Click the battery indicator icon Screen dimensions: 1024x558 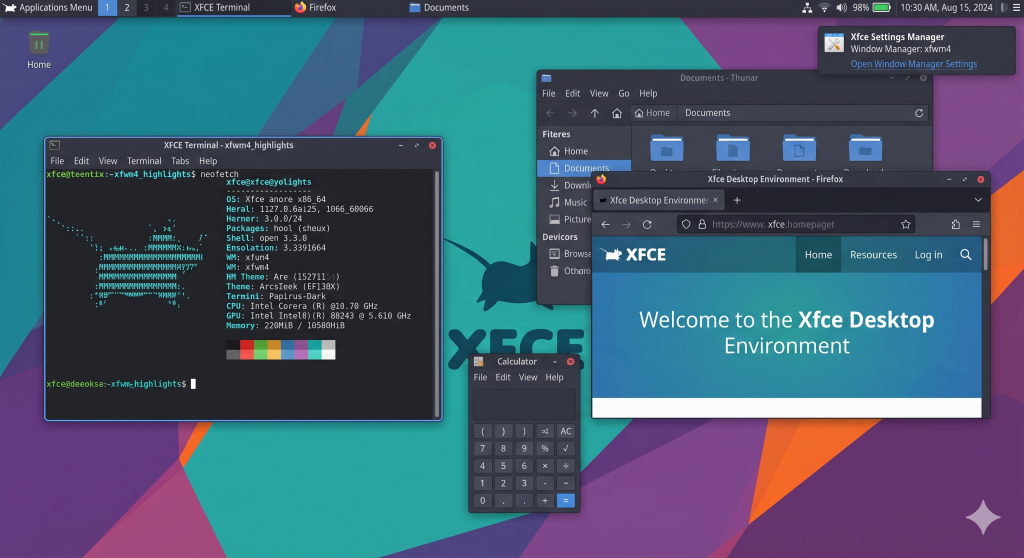click(x=882, y=8)
